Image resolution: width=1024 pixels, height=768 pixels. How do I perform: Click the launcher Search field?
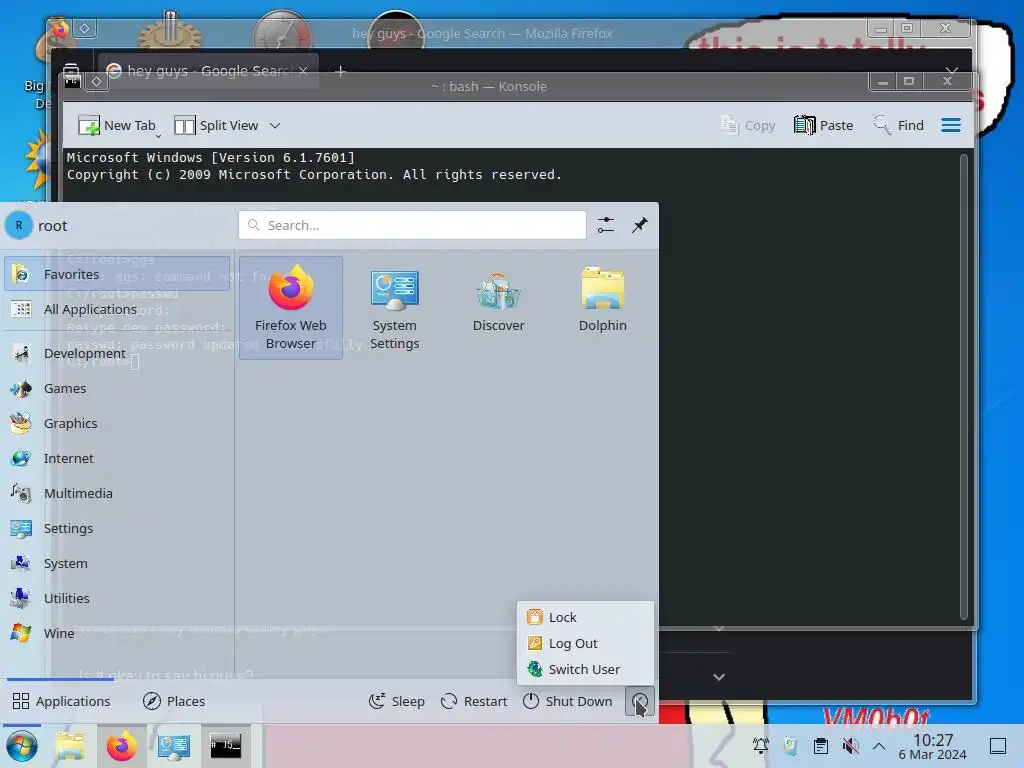pyautogui.click(x=412, y=225)
